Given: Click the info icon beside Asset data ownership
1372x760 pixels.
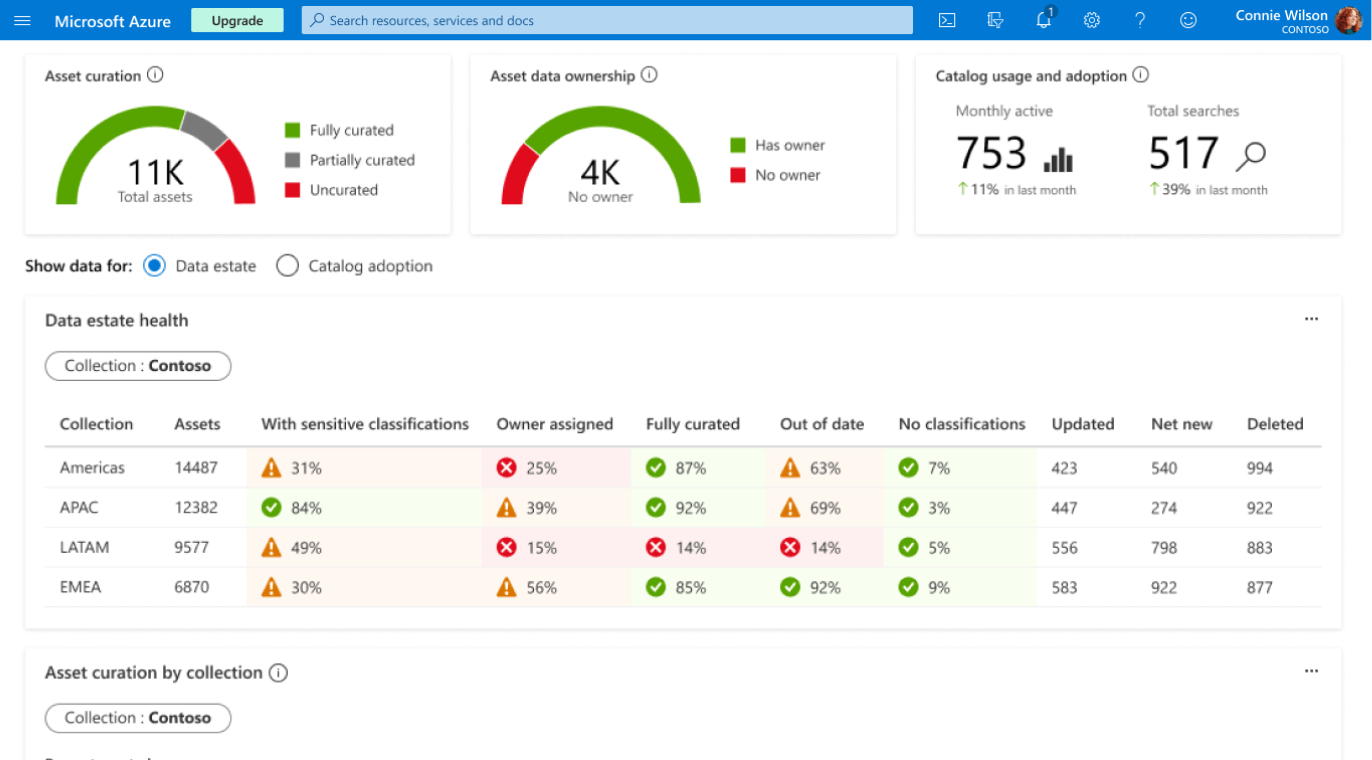Looking at the screenshot, I should point(649,75).
